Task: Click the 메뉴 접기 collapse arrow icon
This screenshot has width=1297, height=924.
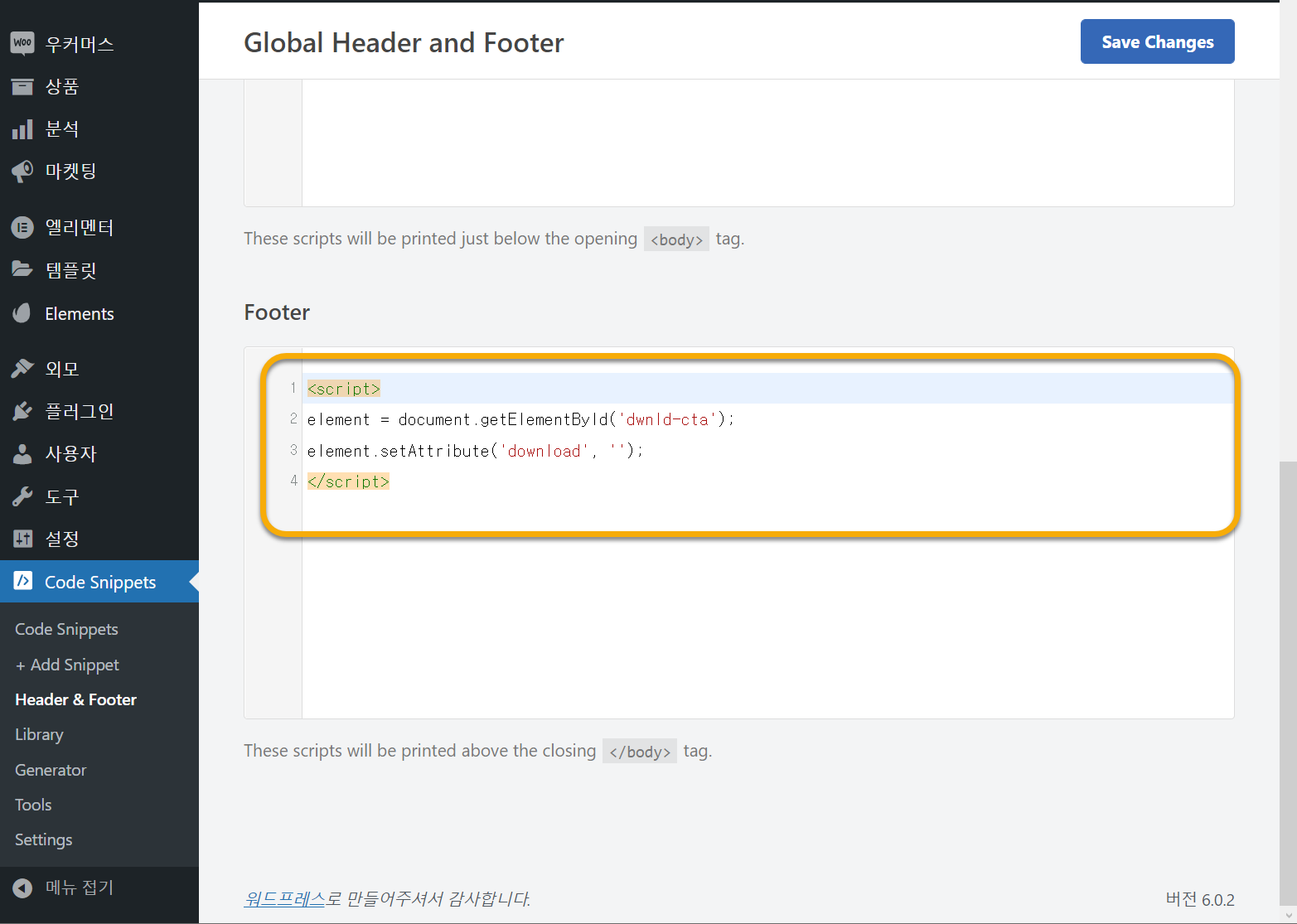Action: click(23, 888)
